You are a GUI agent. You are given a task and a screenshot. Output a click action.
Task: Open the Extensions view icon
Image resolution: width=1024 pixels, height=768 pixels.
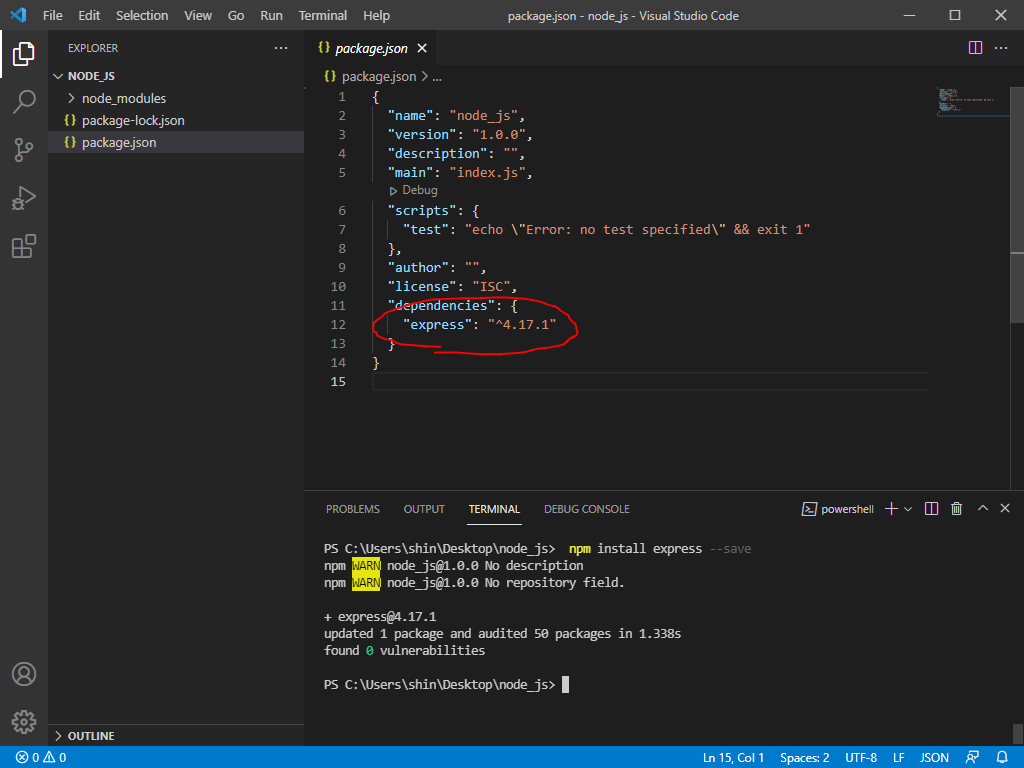pyautogui.click(x=24, y=246)
